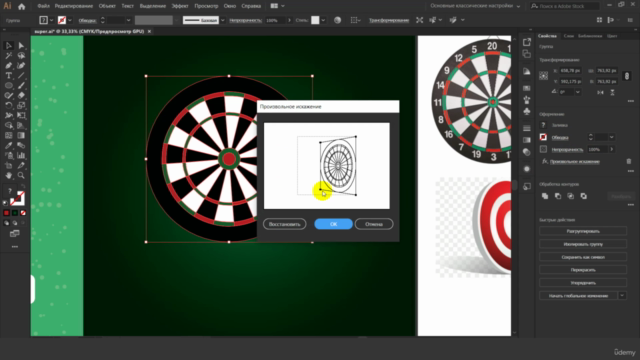
Task: Click the Разгруппировать button
Action: pos(583,231)
